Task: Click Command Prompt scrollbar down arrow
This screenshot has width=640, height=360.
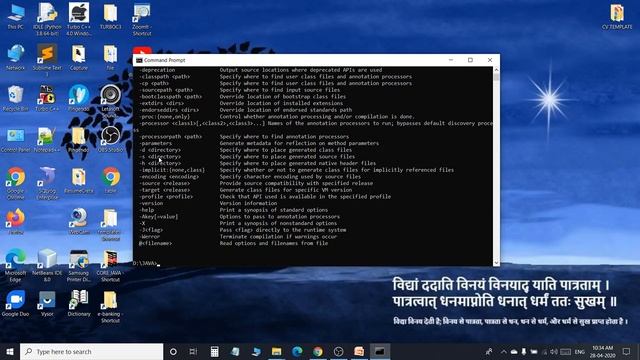Action: click(x=496, y=263)
